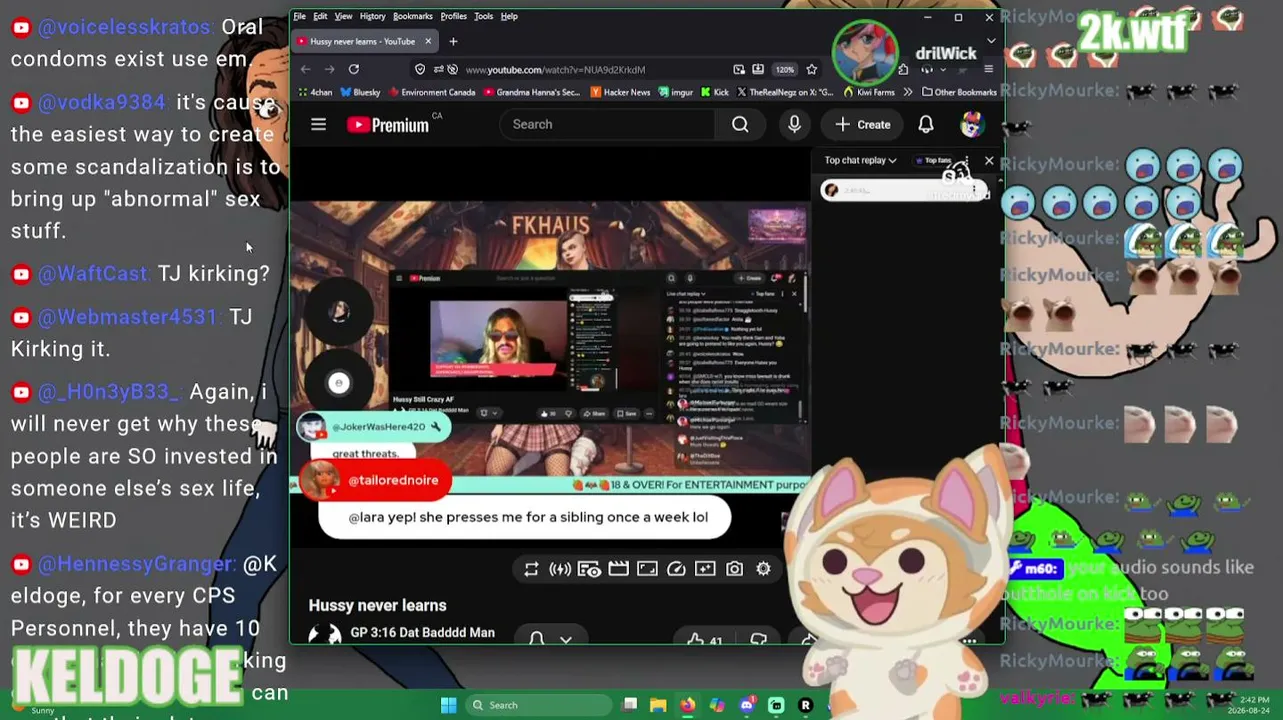
Task: Open a new browser tab
Action: coord(453,41)
